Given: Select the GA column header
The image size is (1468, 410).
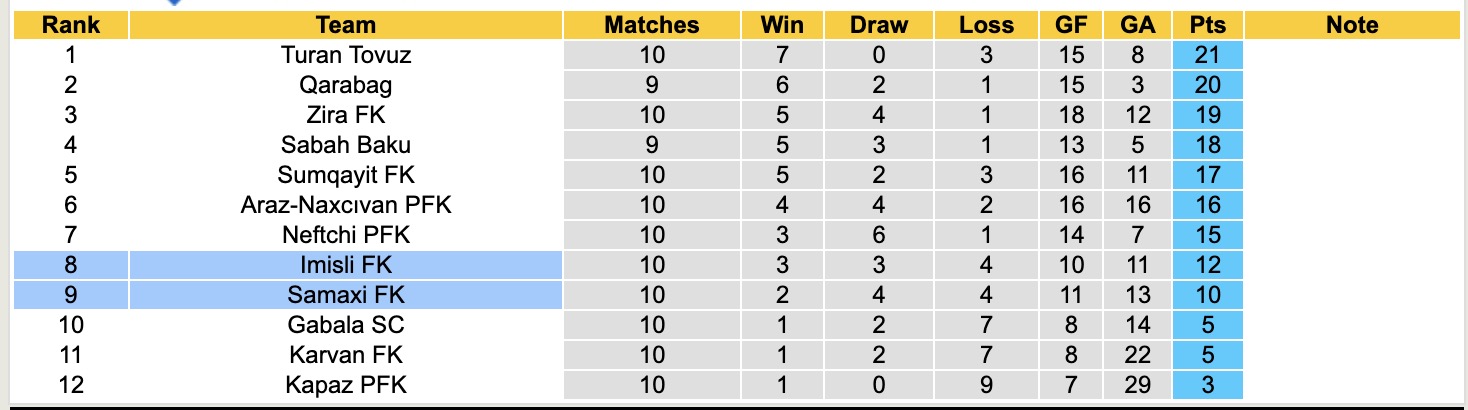Looking at the screenshot, I should pos(1138,26).
